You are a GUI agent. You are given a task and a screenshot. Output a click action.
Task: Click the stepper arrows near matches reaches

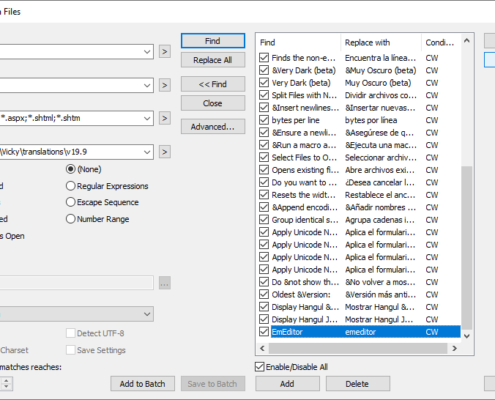[6, 384]
